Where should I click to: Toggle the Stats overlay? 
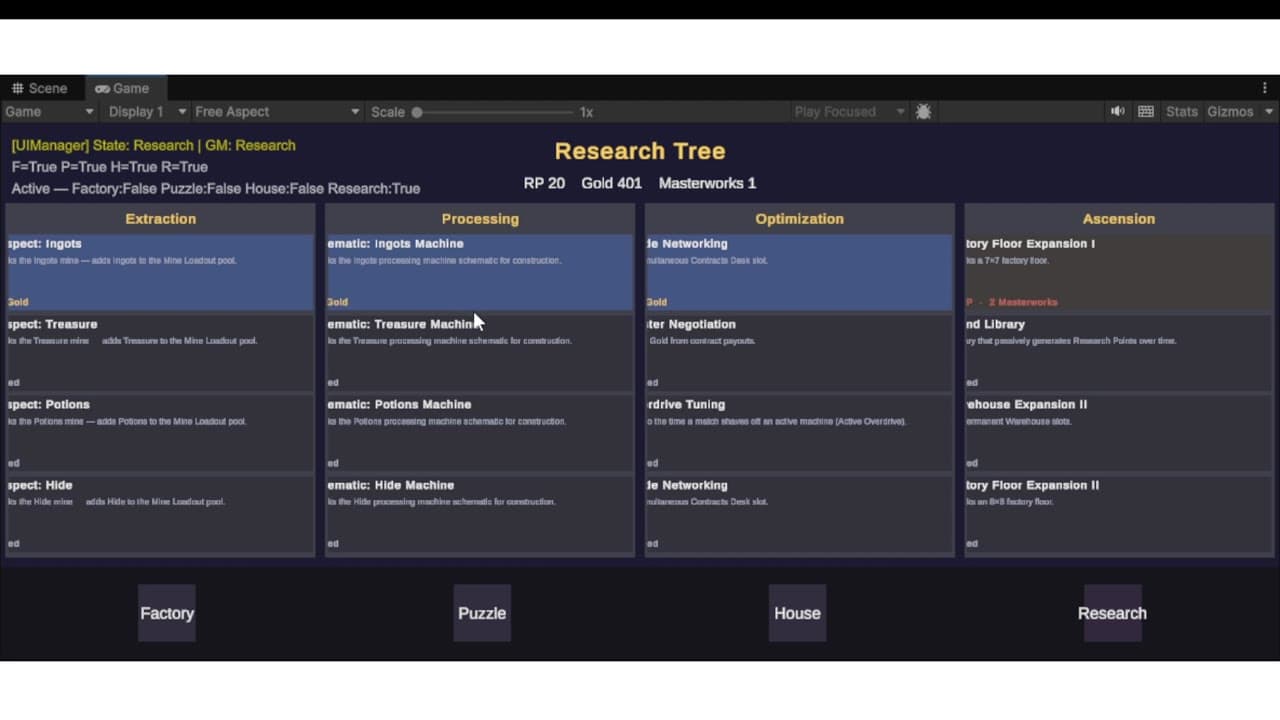[x=1181, y=112]
